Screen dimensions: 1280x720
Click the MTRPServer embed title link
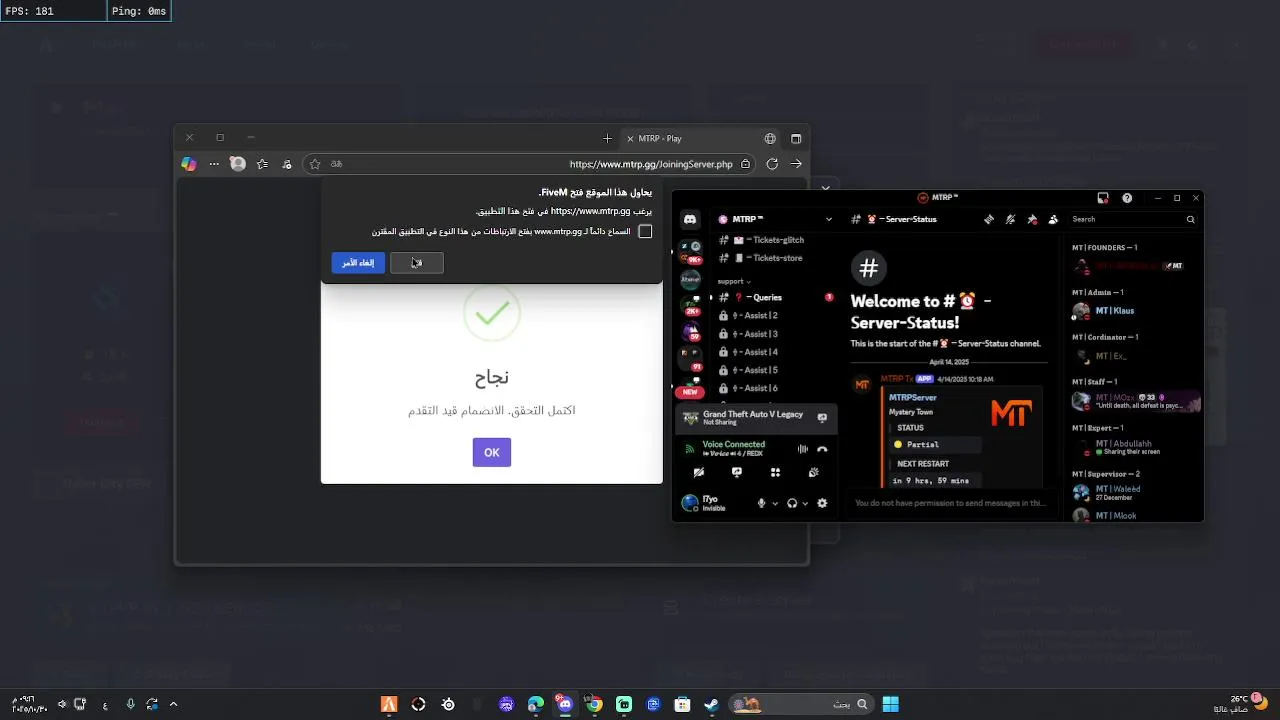[912, 397]
